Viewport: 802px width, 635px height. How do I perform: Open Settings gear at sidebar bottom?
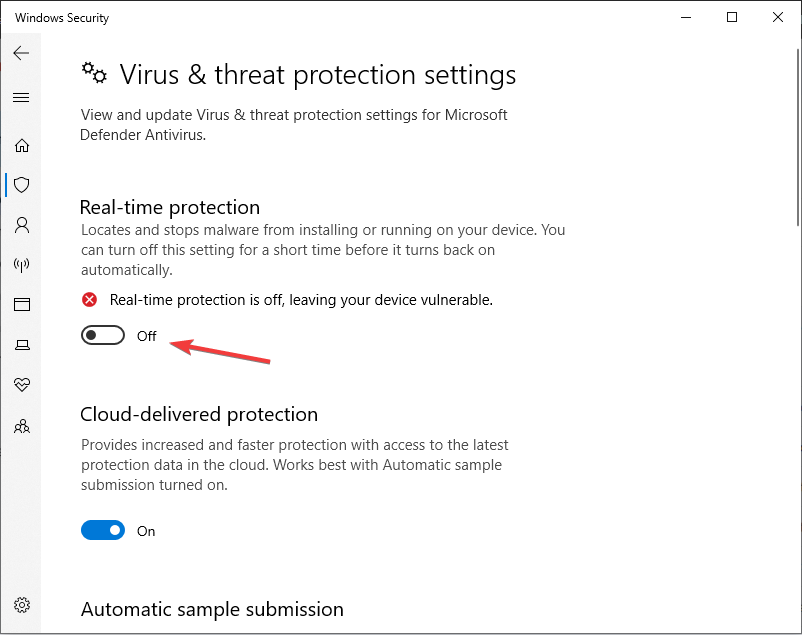[21, 605]
